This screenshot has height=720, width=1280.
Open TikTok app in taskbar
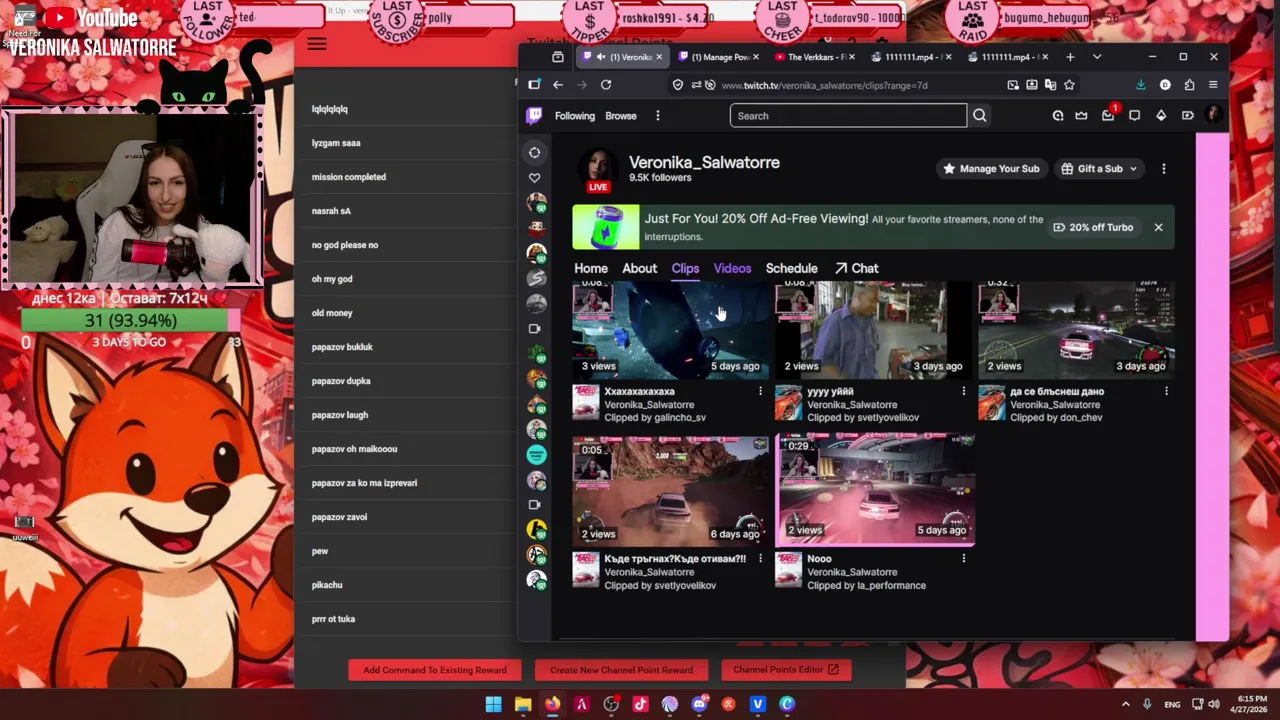[x=640, y=704]
